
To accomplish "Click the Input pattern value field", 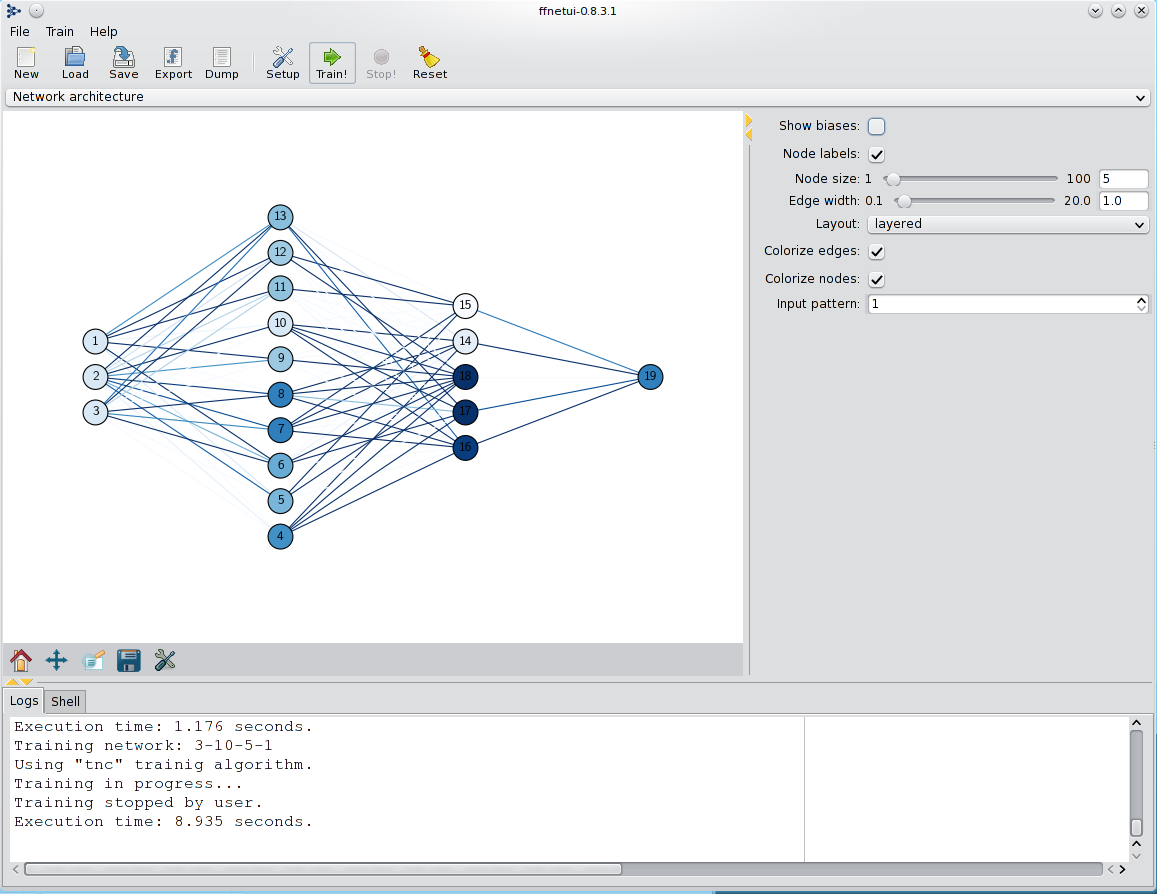I will pos(1001,304).
